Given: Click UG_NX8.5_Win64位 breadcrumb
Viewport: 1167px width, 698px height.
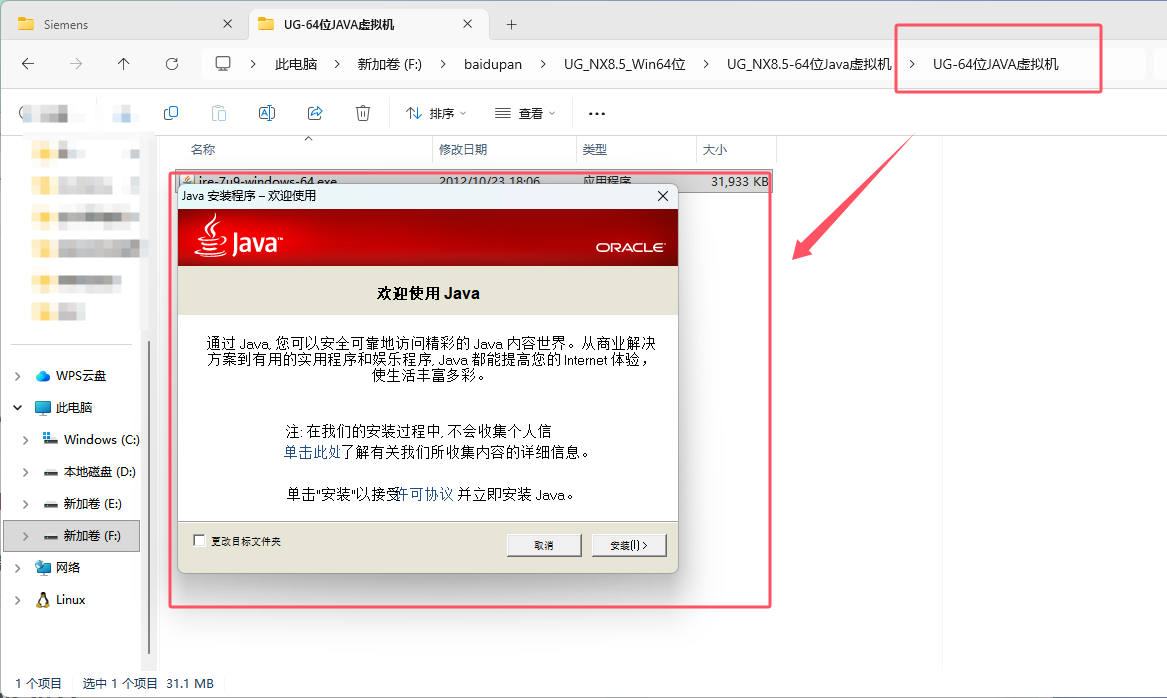Looking at the screenshot, I should (x=624, y=64).
